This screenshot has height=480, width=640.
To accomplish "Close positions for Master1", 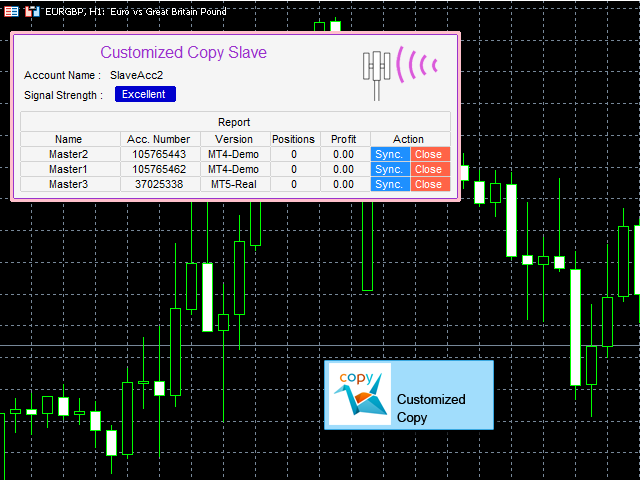I will coord(430,169).
